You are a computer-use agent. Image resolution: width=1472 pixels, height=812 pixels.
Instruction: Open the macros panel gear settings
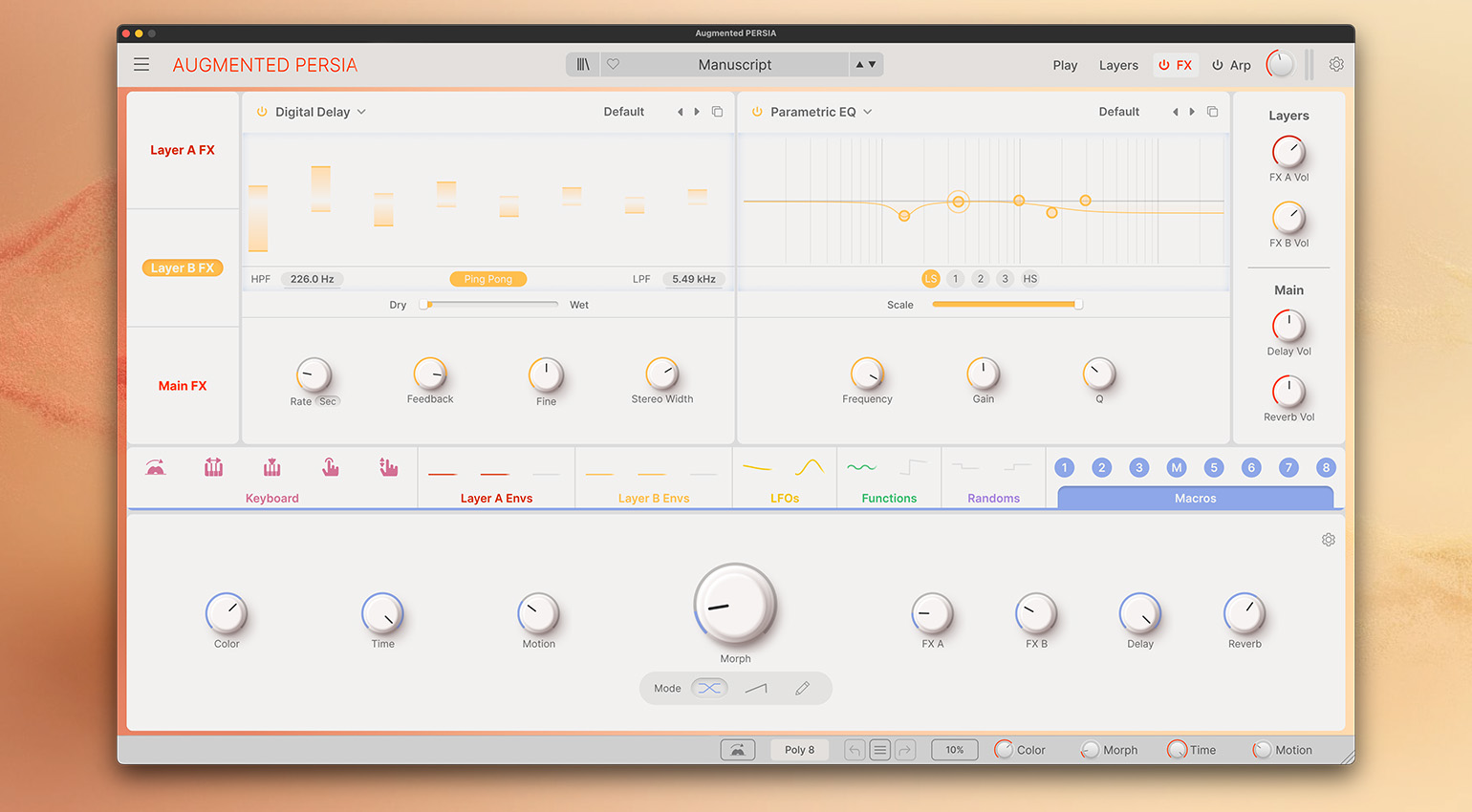1328,540
